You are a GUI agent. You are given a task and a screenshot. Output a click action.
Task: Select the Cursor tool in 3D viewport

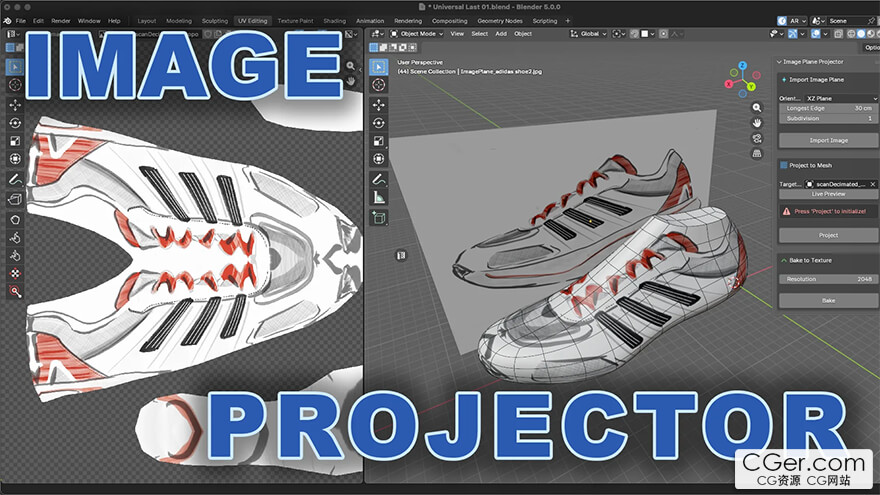[x=379, y=85]
